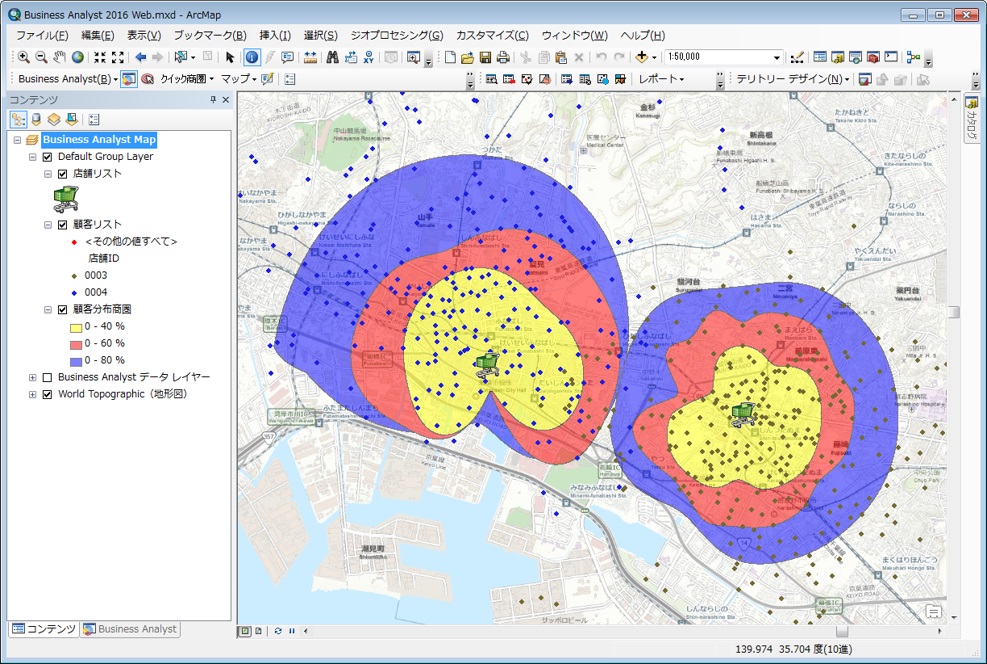
Task: Save the map document
Action: pyautogui.click(x=485, y=57)
